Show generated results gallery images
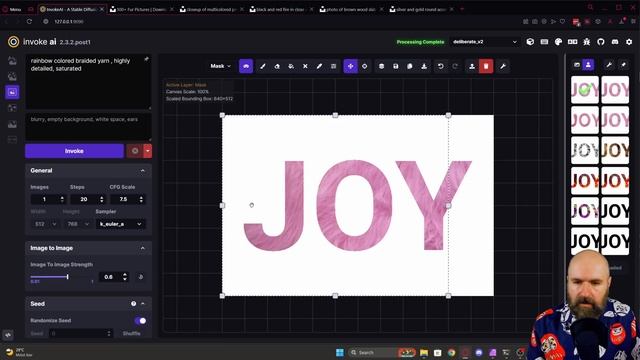This screenshot has width=640, height=360. click(x=577, y=64)
